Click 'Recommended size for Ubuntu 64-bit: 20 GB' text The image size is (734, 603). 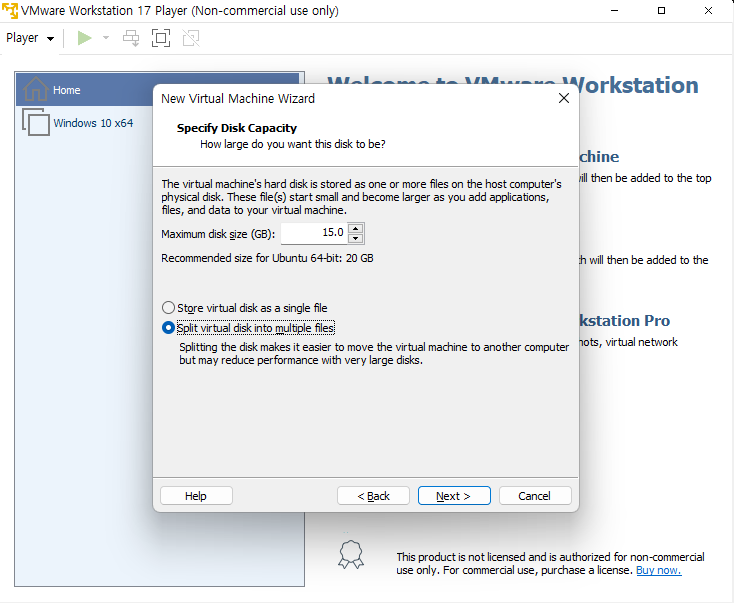click(267, 258)
